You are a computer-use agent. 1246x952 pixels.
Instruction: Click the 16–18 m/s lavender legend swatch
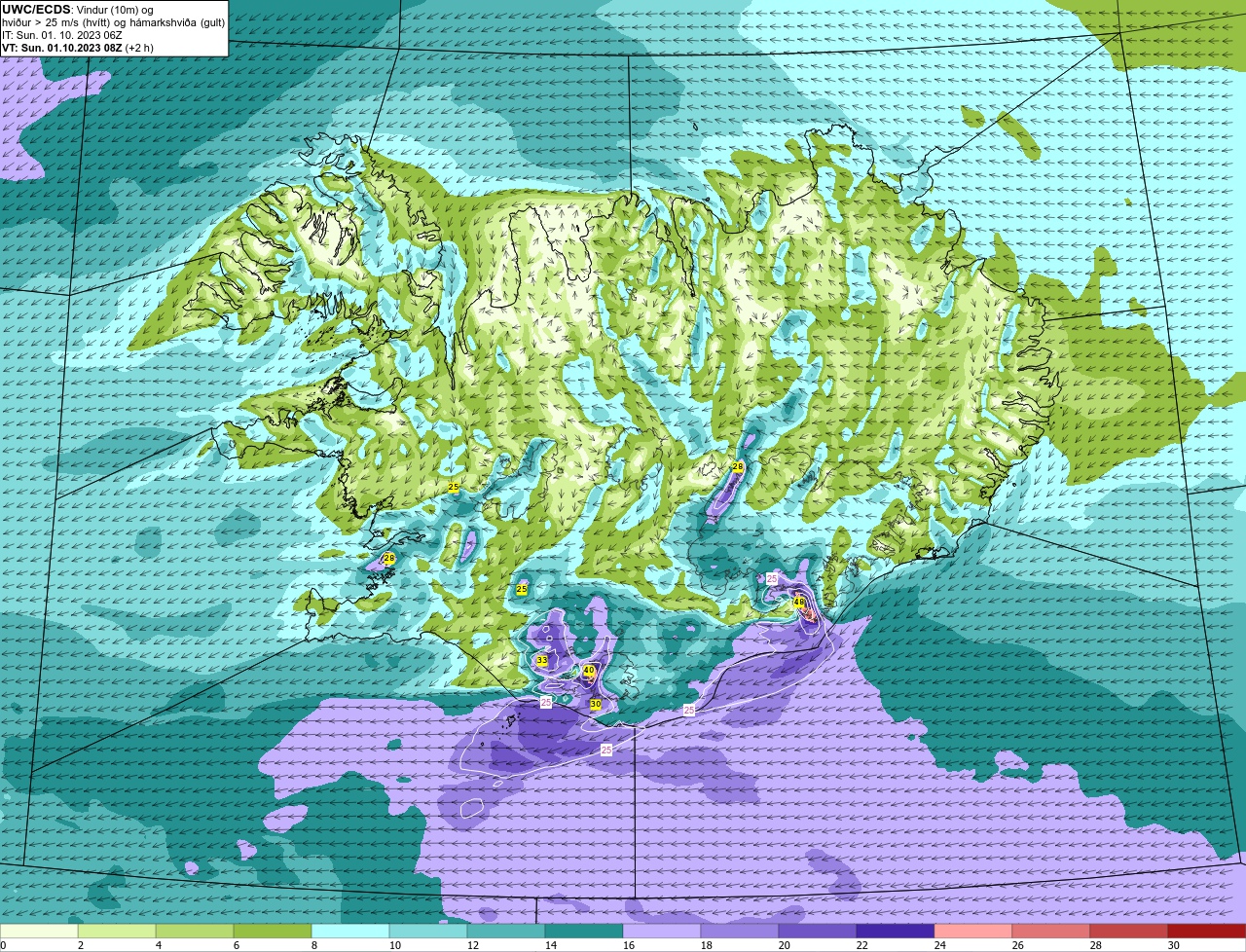[x=662, y=932]
